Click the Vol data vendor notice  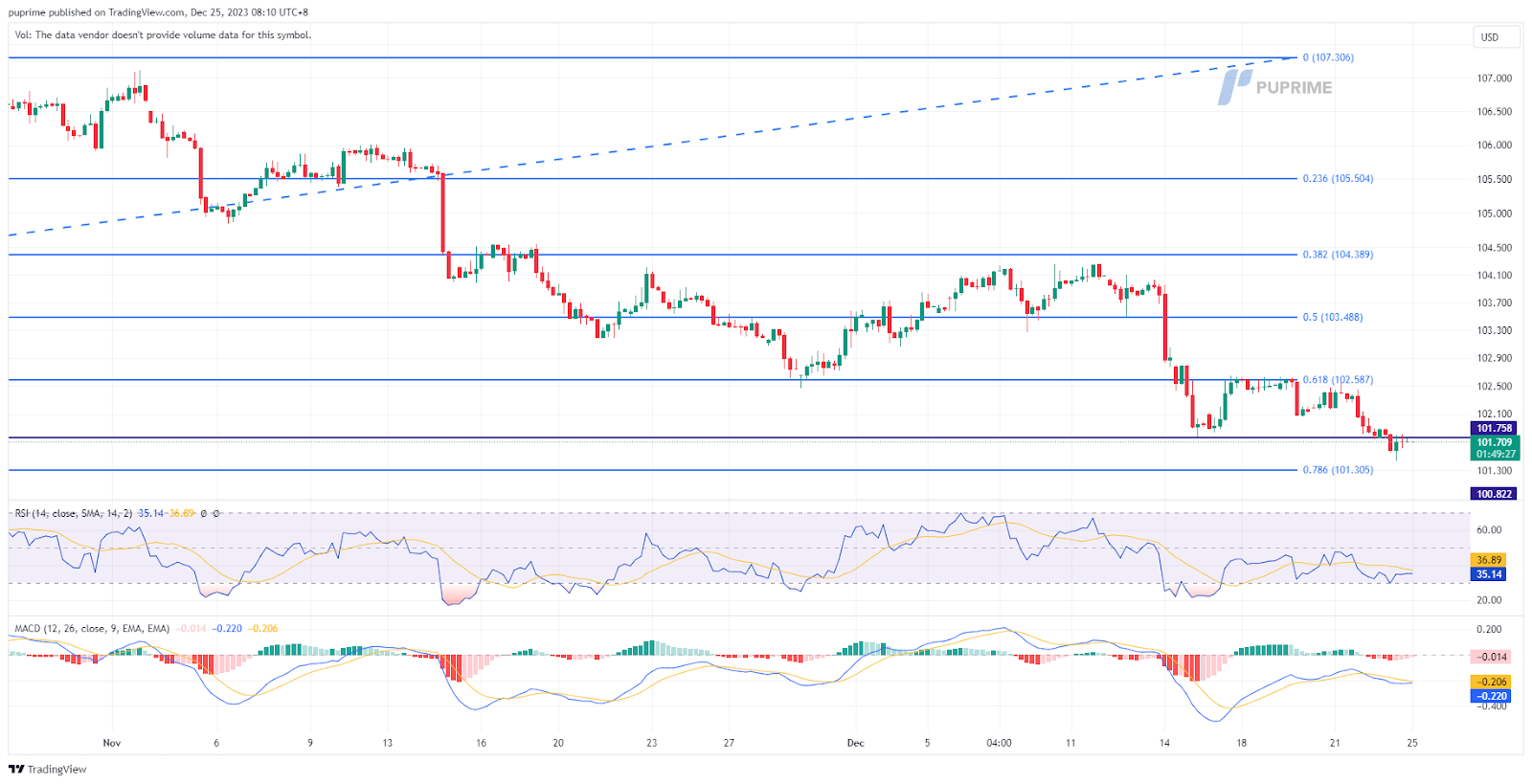163,34
